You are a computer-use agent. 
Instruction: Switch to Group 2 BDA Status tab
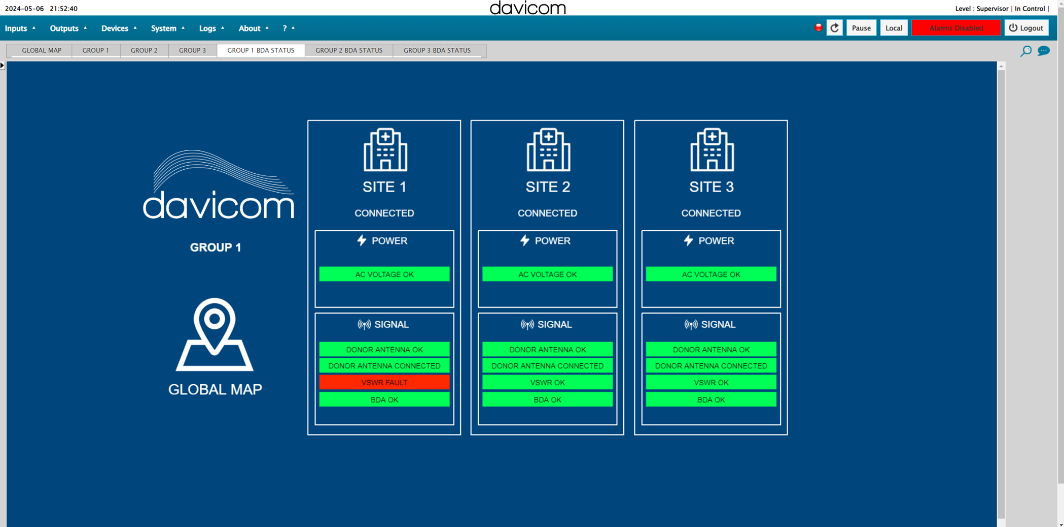349,50
